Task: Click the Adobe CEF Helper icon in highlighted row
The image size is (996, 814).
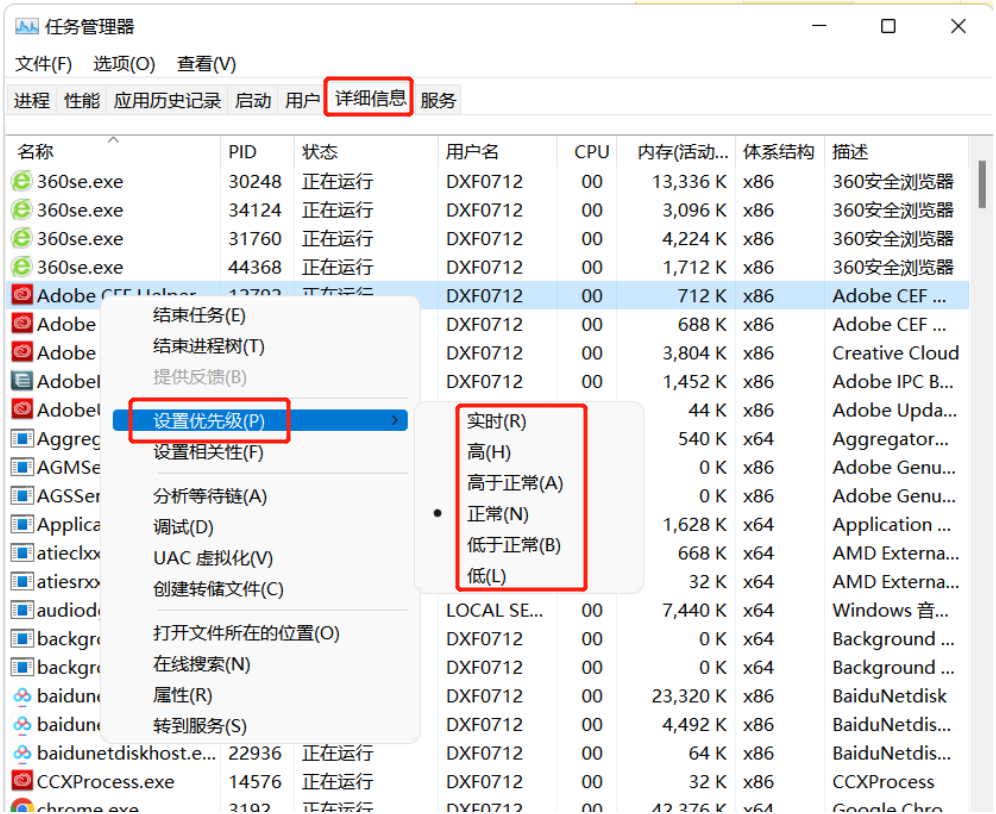Action: [22, 295]
